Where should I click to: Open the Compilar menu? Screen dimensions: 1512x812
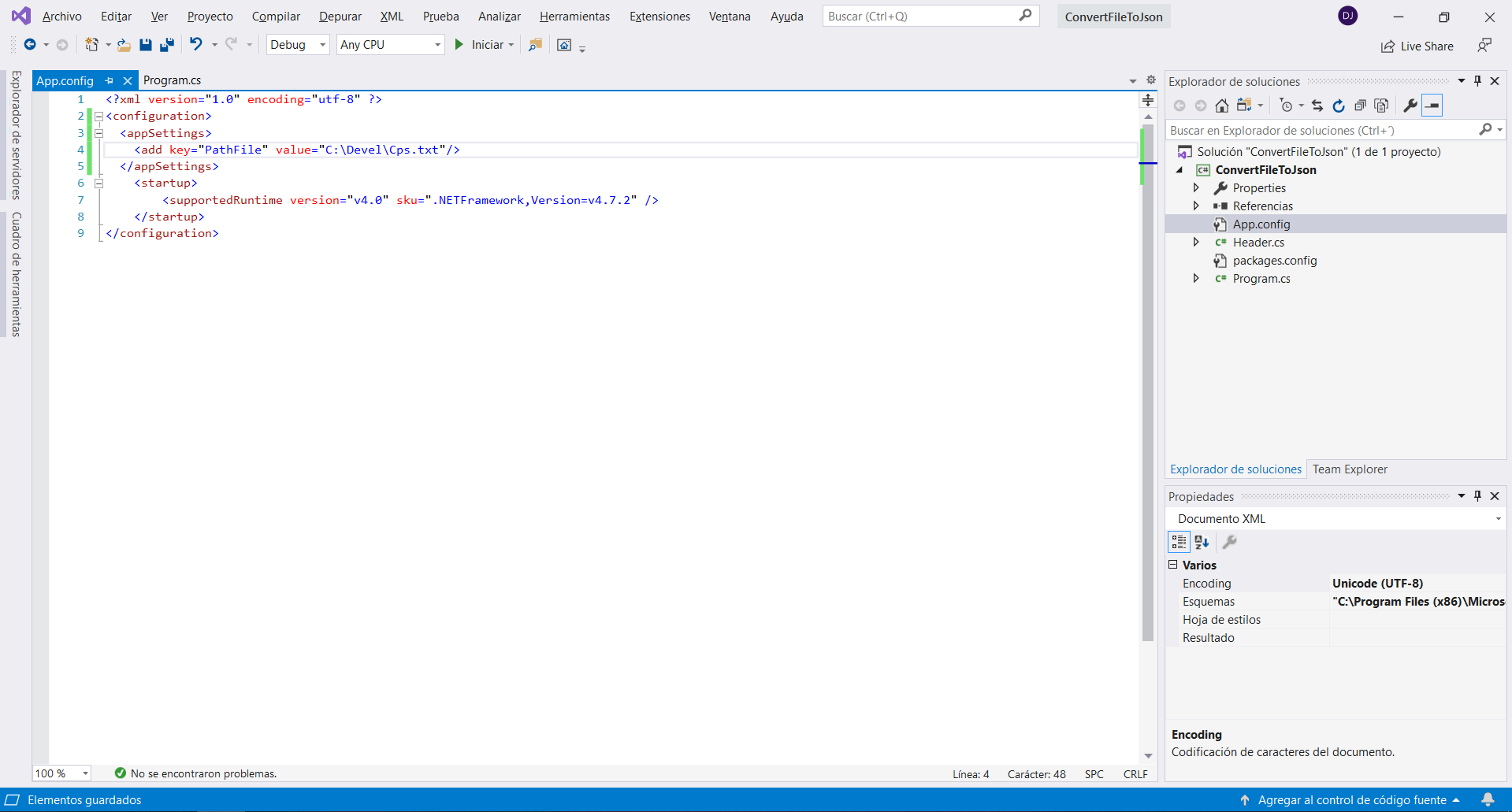click(276, 17)
